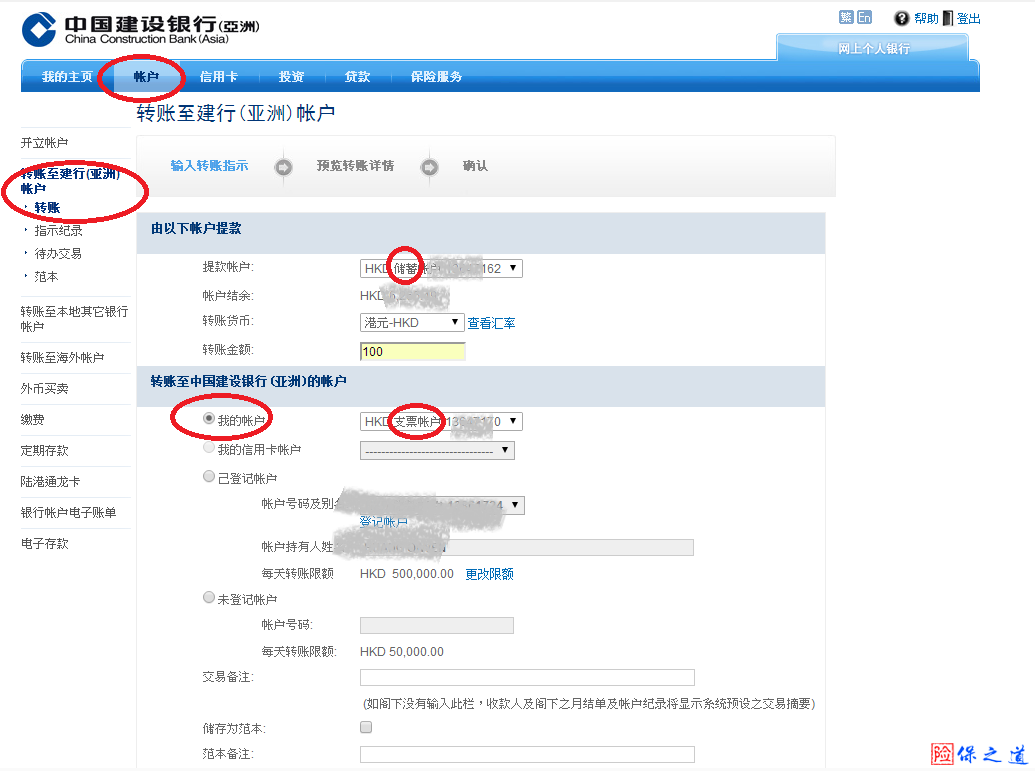Click the 确认 step label
The height and width of the screenshot is (771, 1035).
click(475, 166)
